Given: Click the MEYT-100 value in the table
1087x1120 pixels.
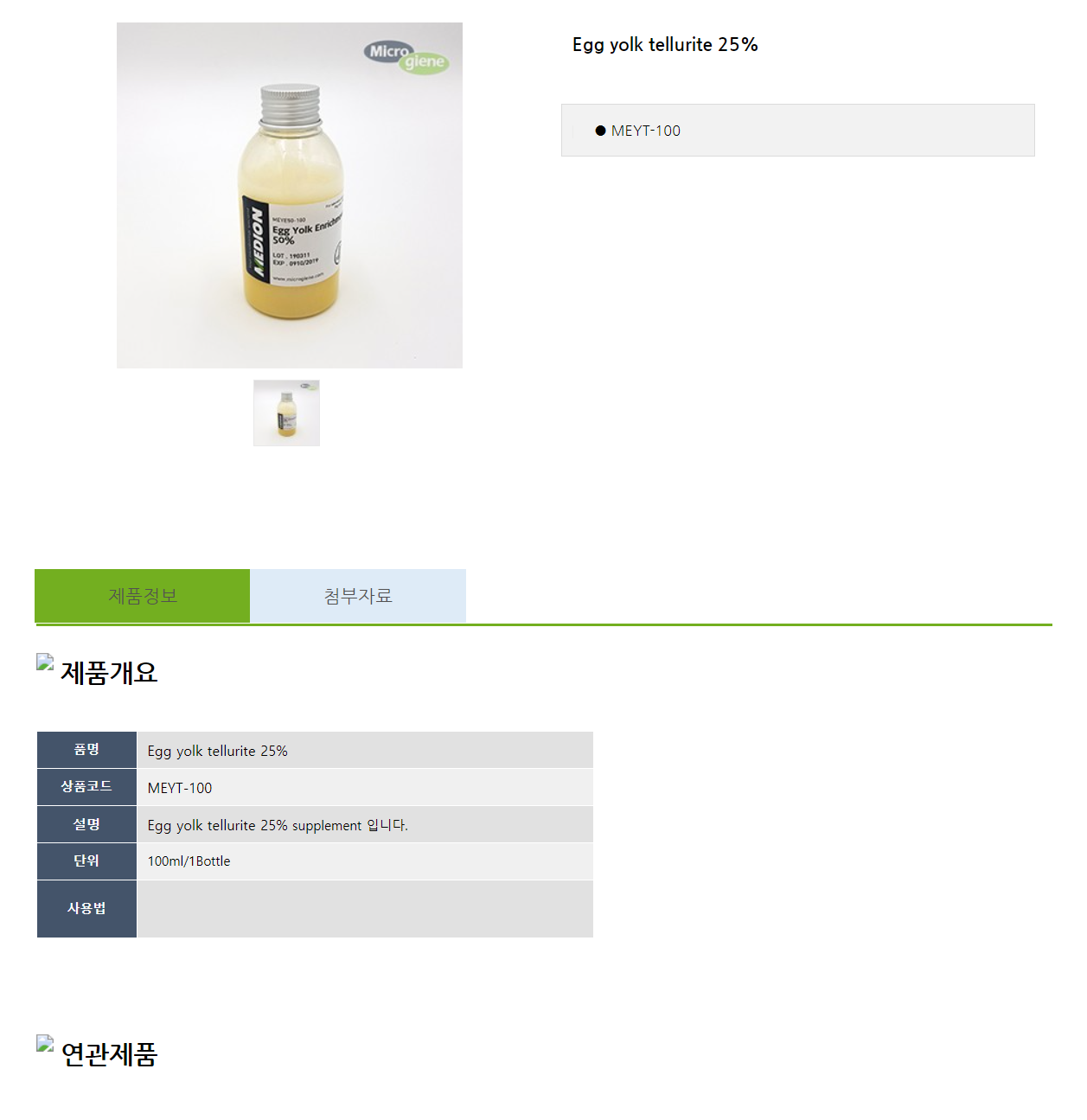Looking at the screenshot, I should pyautogui.click(x=180, y=788).
